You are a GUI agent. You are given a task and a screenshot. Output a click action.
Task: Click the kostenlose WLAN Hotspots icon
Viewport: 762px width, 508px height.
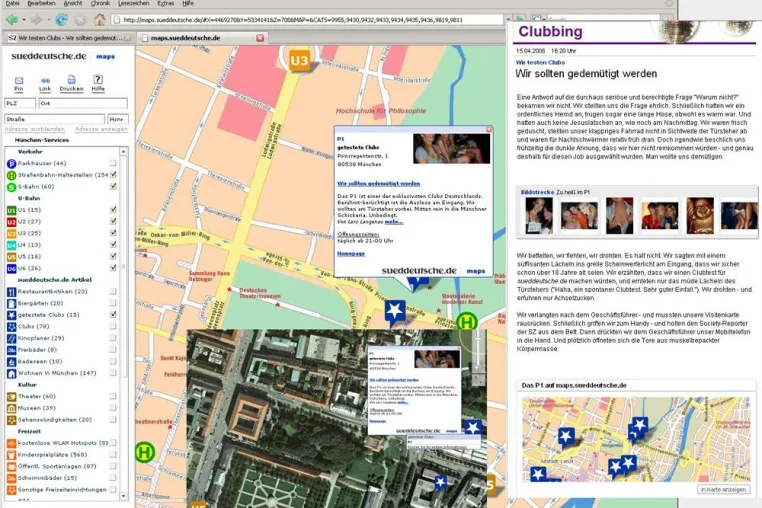click(x=12, y=443)
